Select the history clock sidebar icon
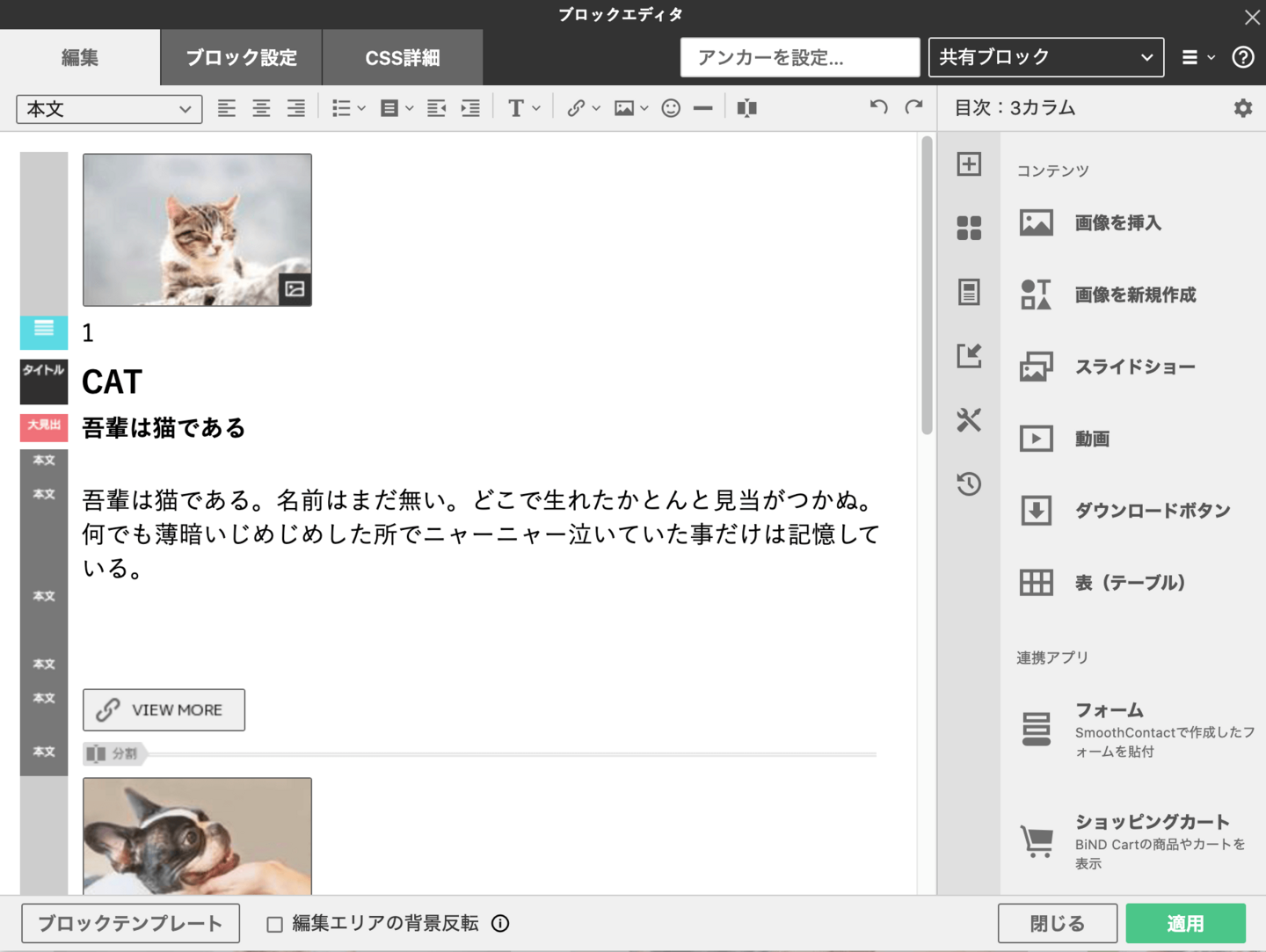Screen dimensions: 1266x952 [969, 483]
